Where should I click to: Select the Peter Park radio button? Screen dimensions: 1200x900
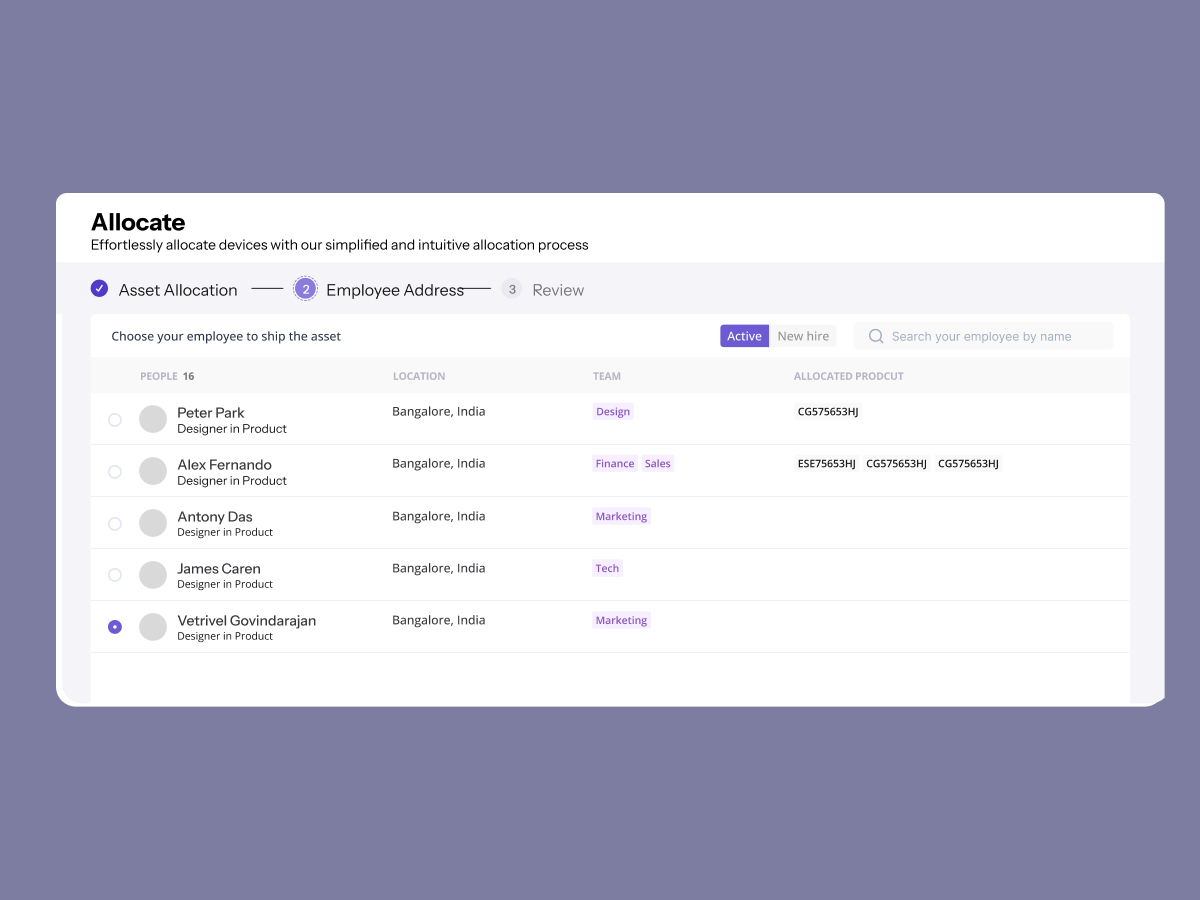click(x=115, y=420)
